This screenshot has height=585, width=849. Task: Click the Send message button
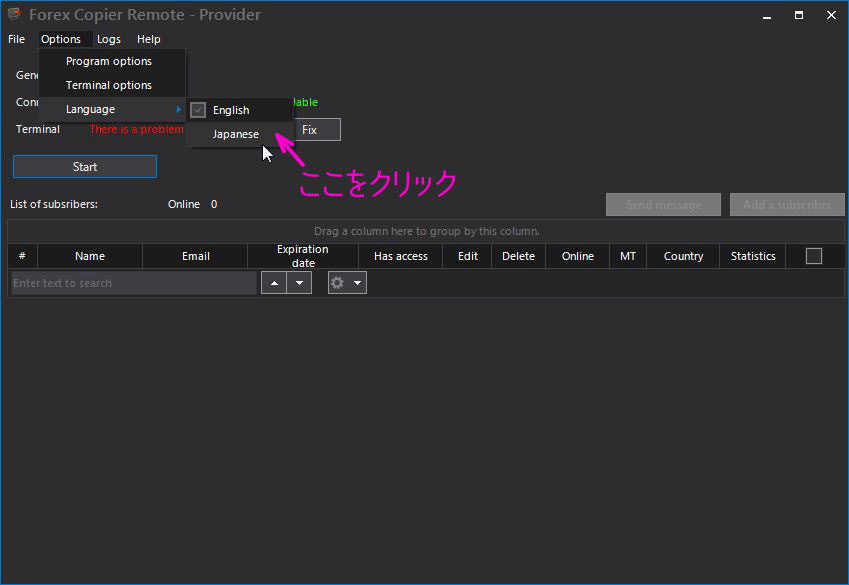click(662, 204)
